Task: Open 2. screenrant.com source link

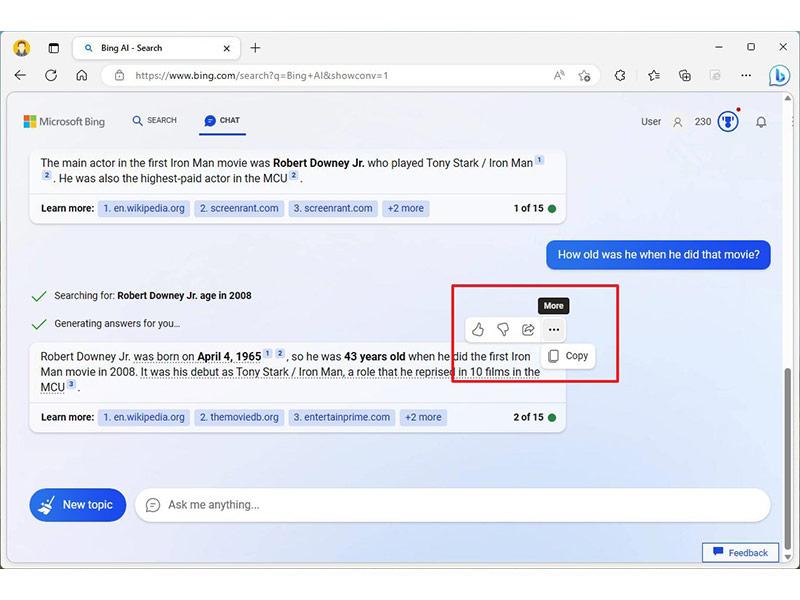Action: (239, 208)
